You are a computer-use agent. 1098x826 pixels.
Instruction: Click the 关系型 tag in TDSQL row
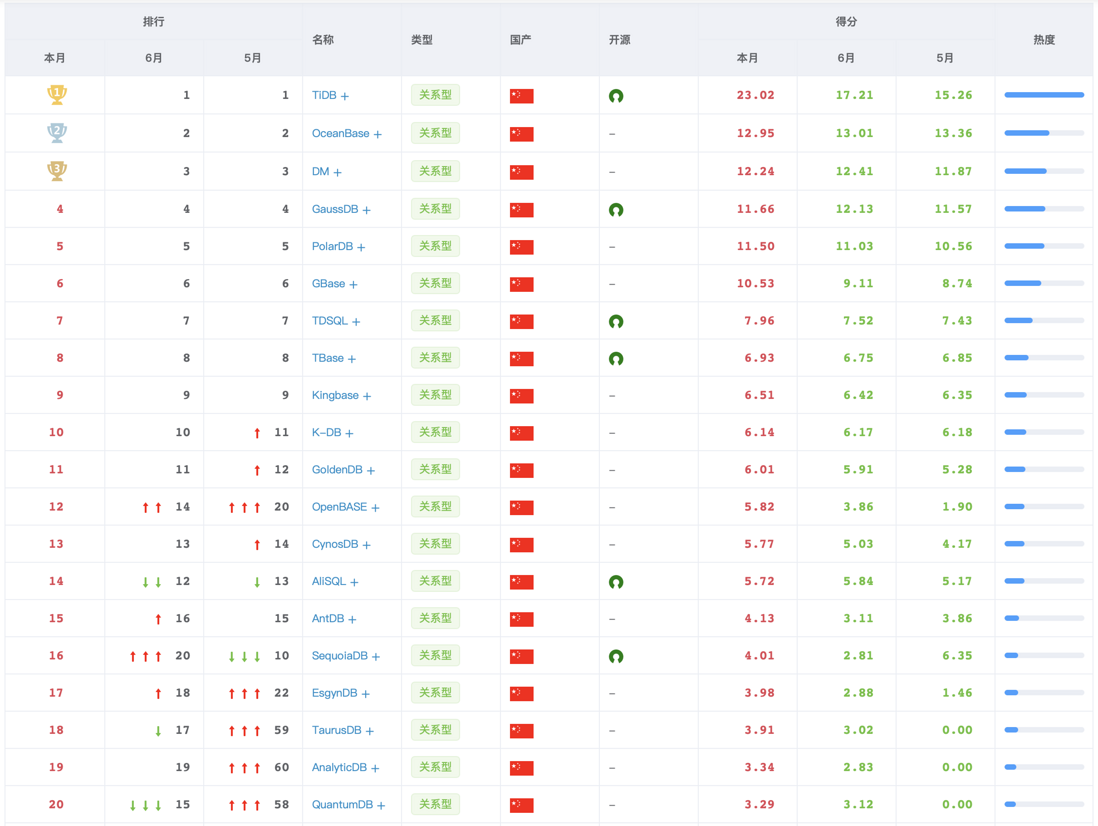point(435,321)
